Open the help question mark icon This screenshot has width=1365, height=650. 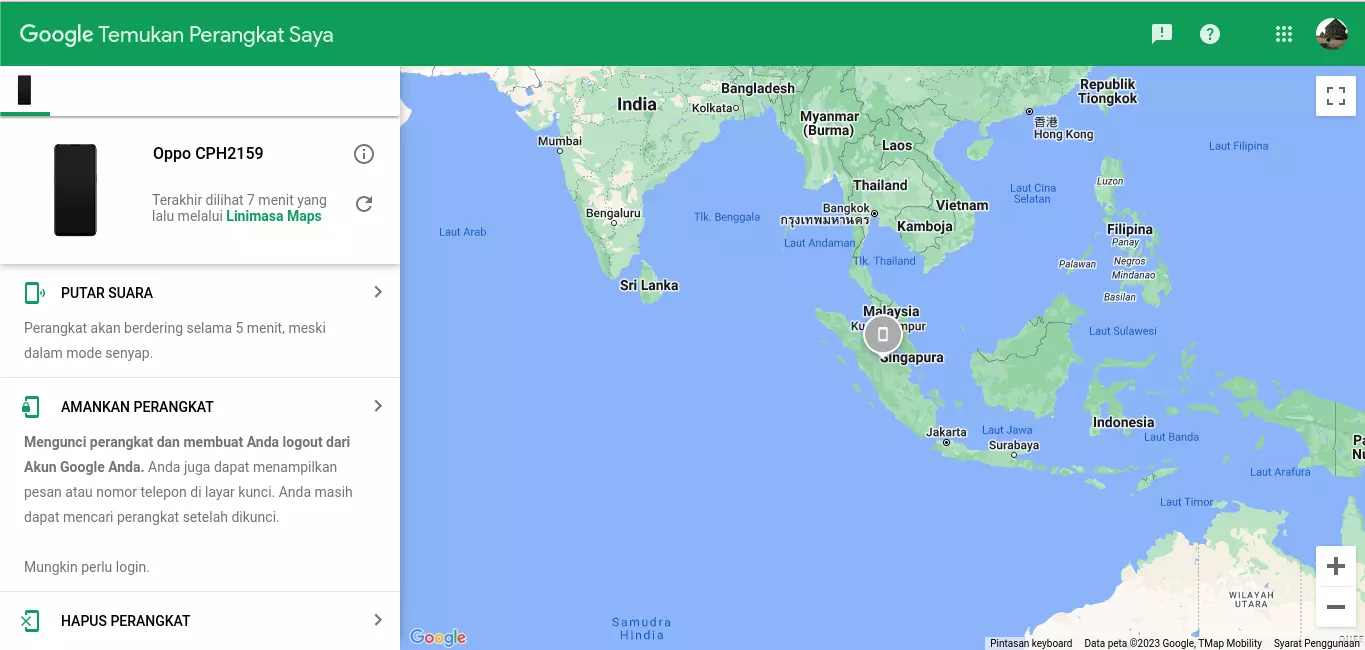click(1210, 34)
